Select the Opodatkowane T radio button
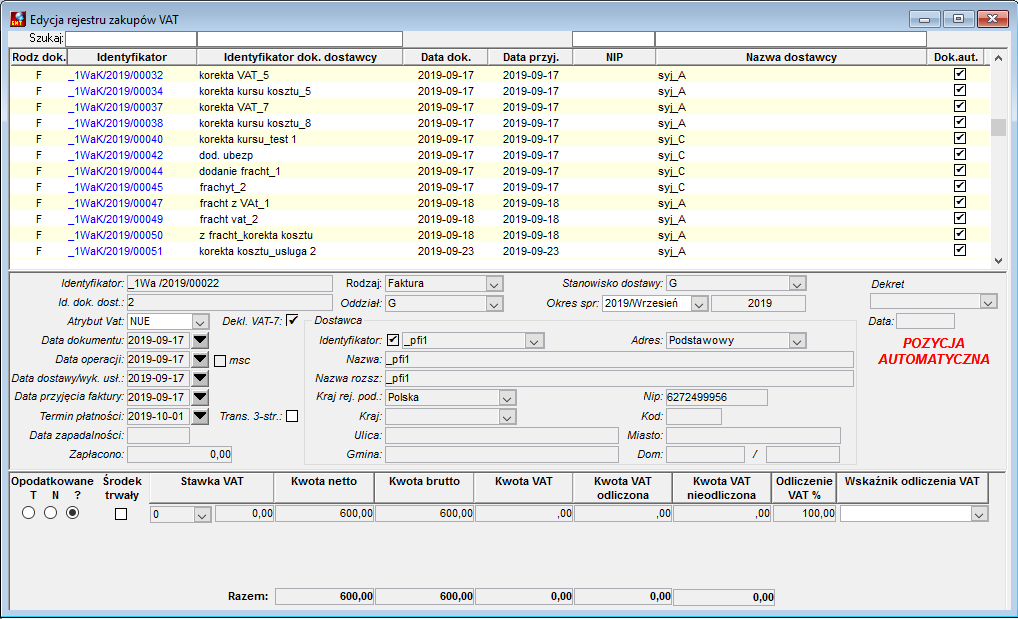The width and height of the screenshot is (1018, 619). point(29,512)
